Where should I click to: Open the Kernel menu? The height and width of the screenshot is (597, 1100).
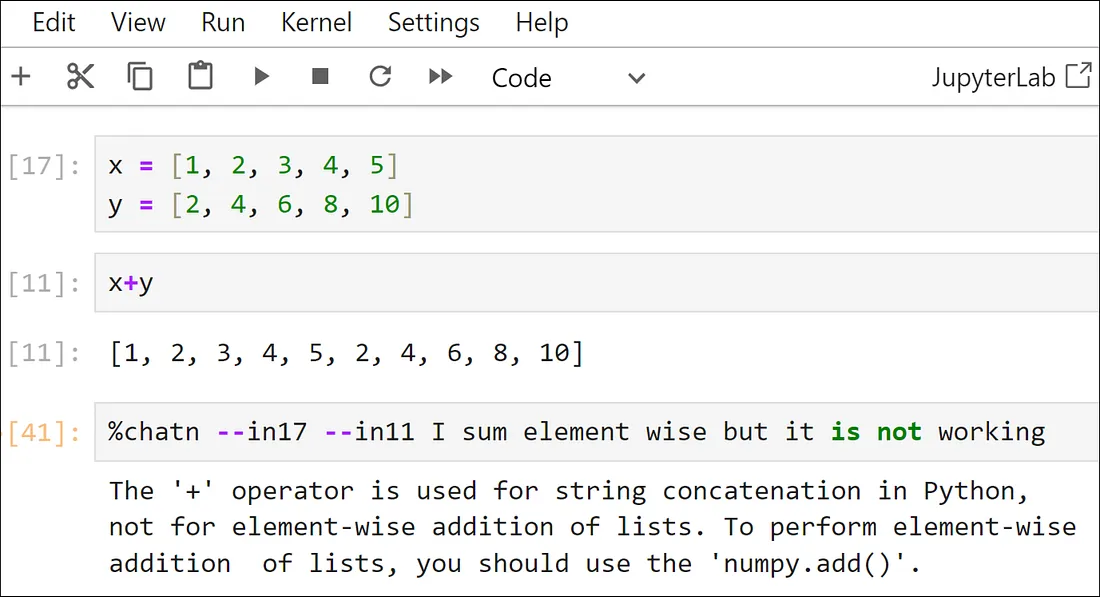click(x=316, y=22)
